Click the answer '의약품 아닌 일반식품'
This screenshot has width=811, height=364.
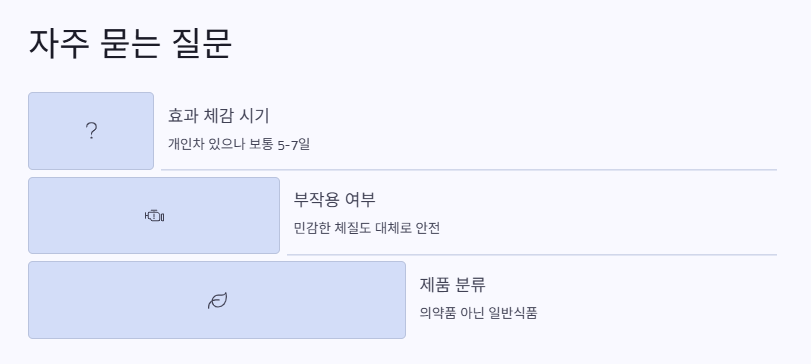pyautogui.click(x=478, y=313)
